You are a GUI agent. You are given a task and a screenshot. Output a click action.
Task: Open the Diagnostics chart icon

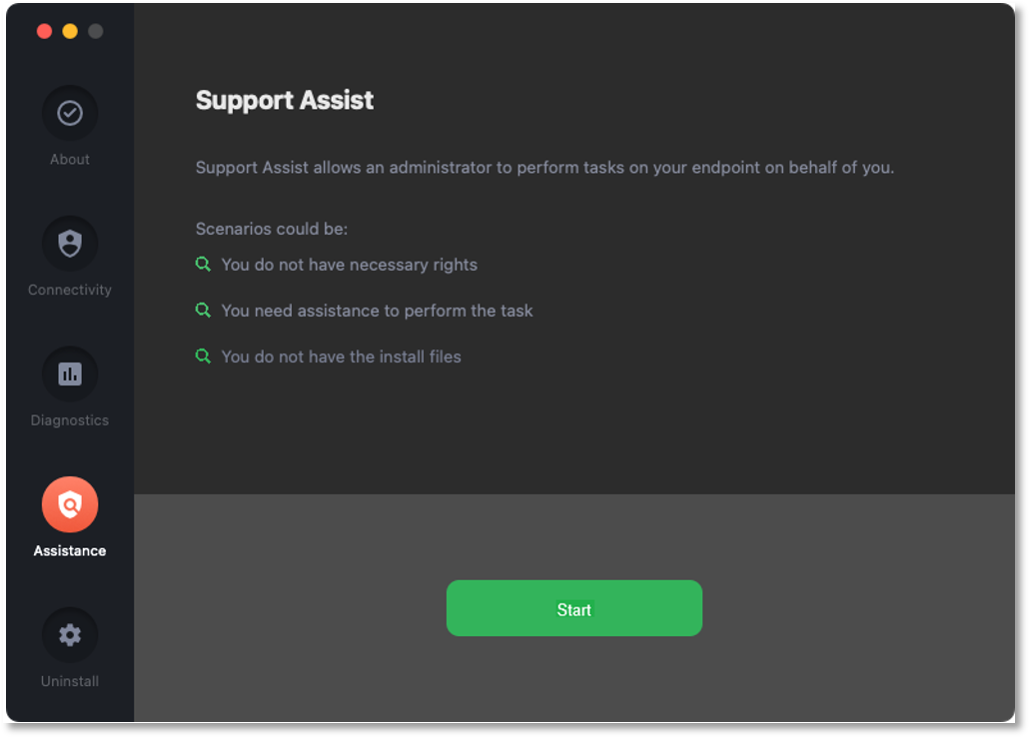(x=70, y=374)
